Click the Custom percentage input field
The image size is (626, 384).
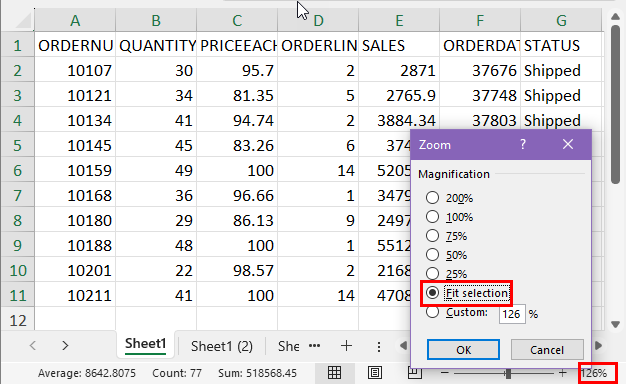(512, 314)
